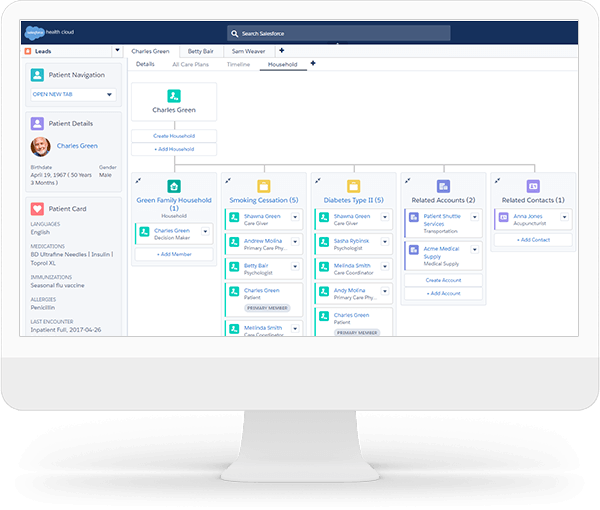Open the Diabetes Type II (5) link

pyautogui.click(x=354, y=200)
